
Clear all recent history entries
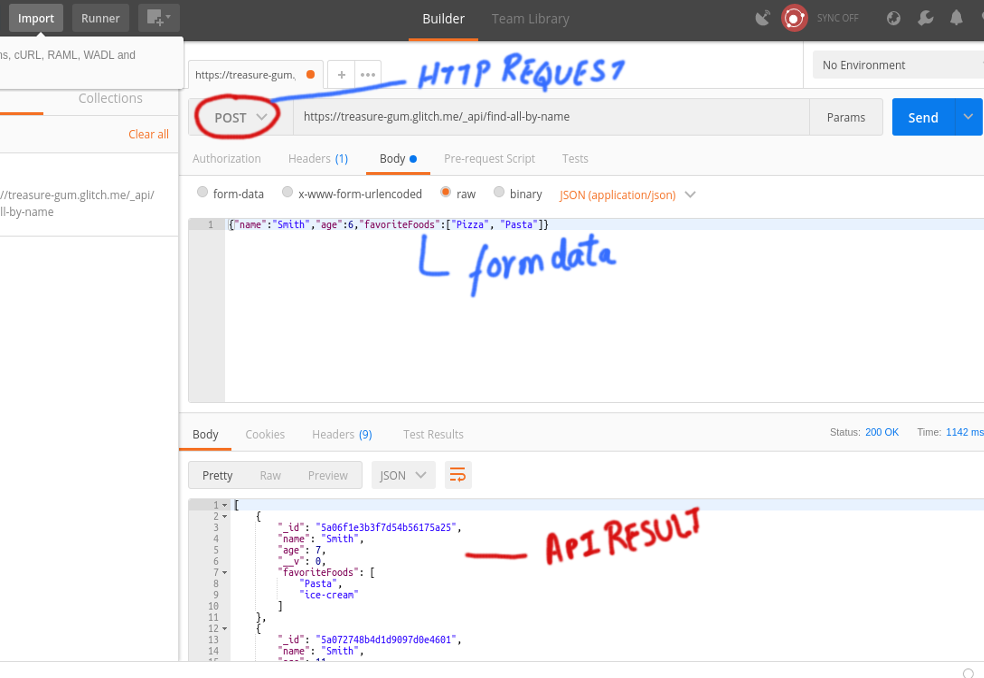point(148,133)
